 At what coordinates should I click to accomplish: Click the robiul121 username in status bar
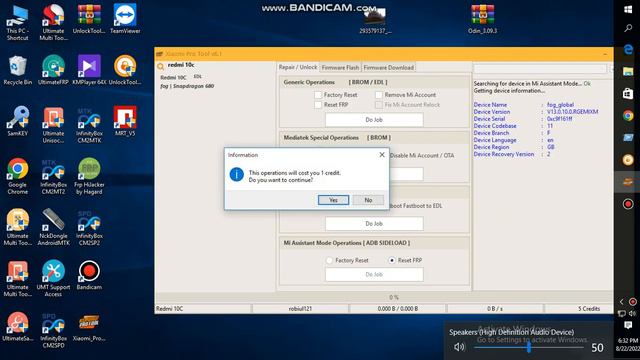[300, 309]
